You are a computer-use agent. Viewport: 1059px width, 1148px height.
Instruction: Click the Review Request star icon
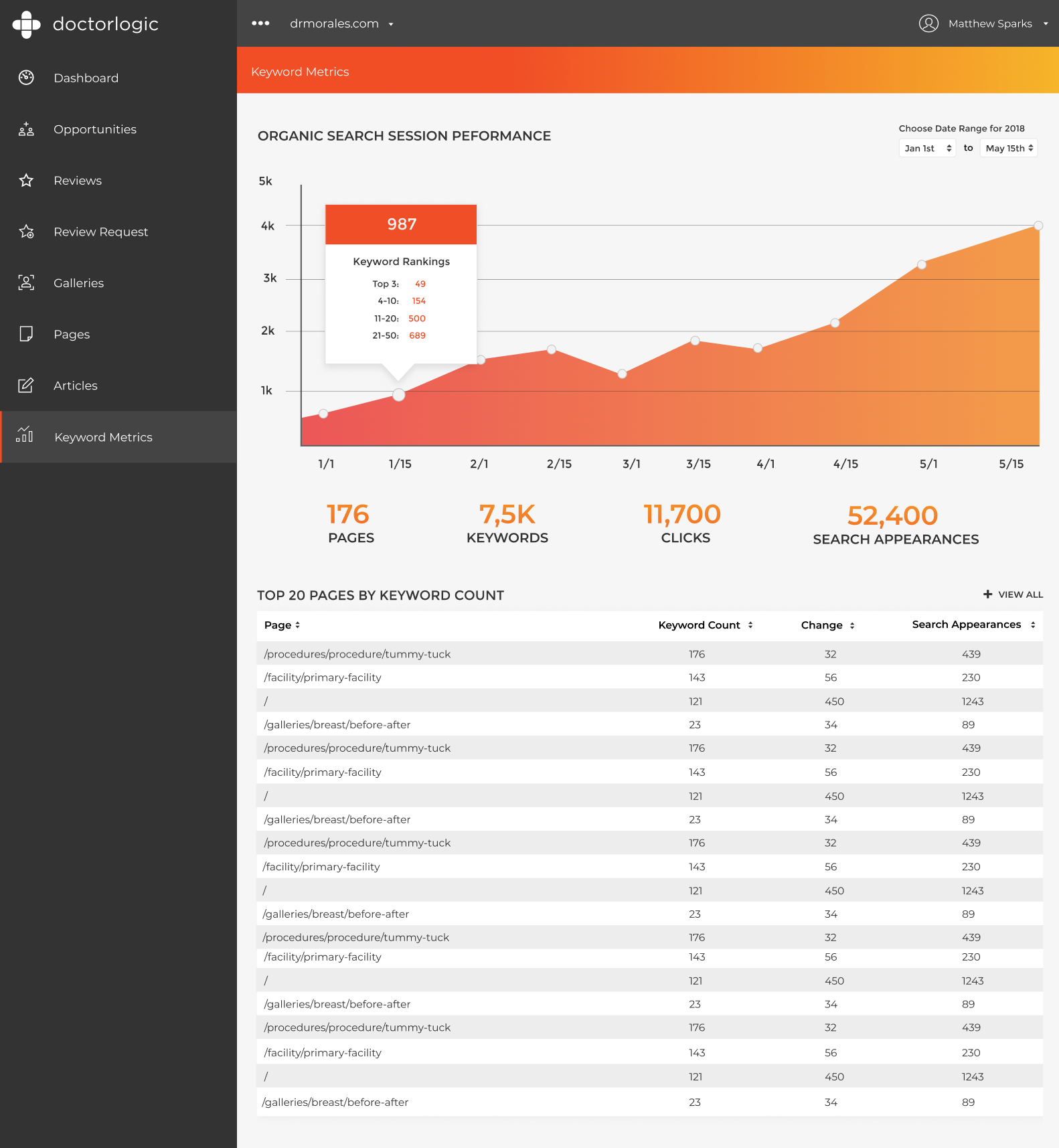[26, 232]
